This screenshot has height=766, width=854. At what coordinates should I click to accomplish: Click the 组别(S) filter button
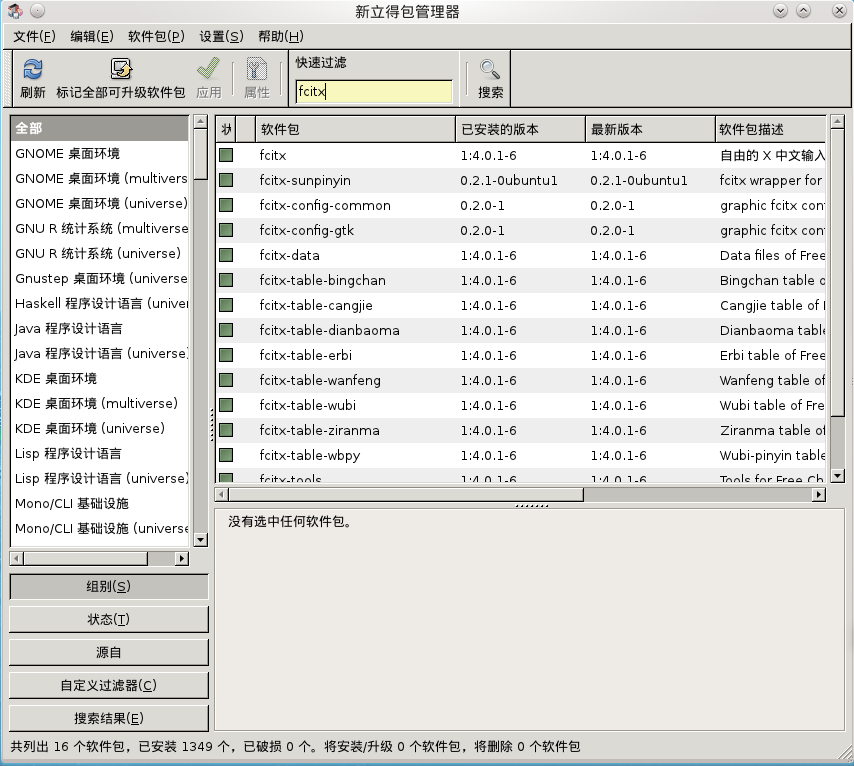point(109,587)
